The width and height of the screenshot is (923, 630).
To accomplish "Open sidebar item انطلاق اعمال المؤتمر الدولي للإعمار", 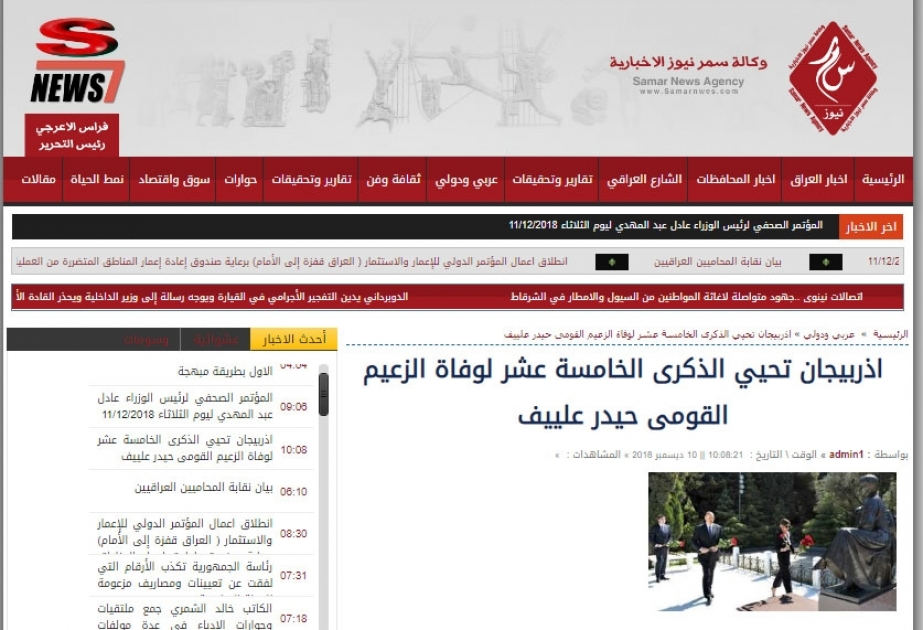I will [185, 532].
